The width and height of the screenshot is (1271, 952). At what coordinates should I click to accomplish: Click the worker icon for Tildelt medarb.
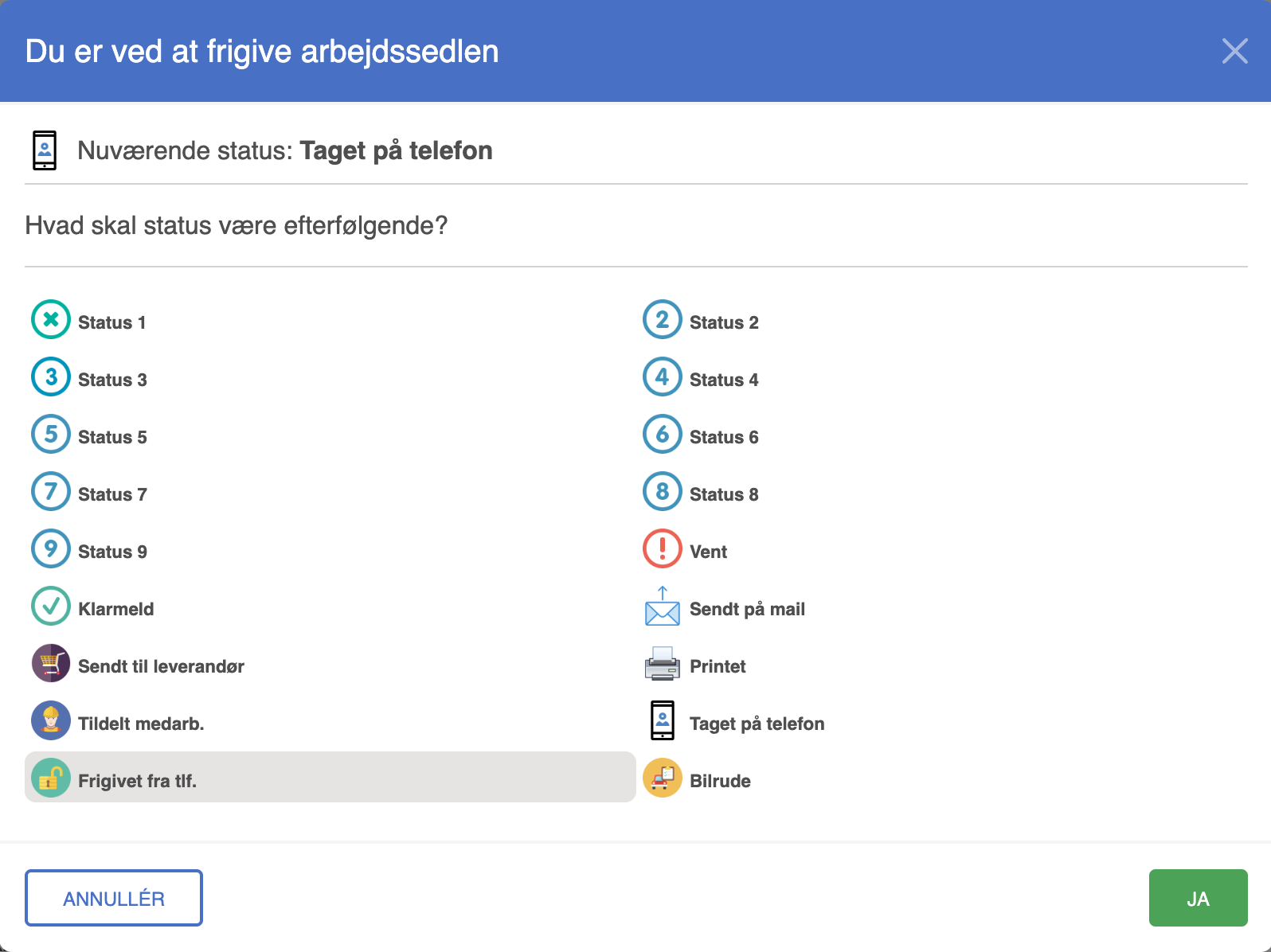tap(51, 721)
